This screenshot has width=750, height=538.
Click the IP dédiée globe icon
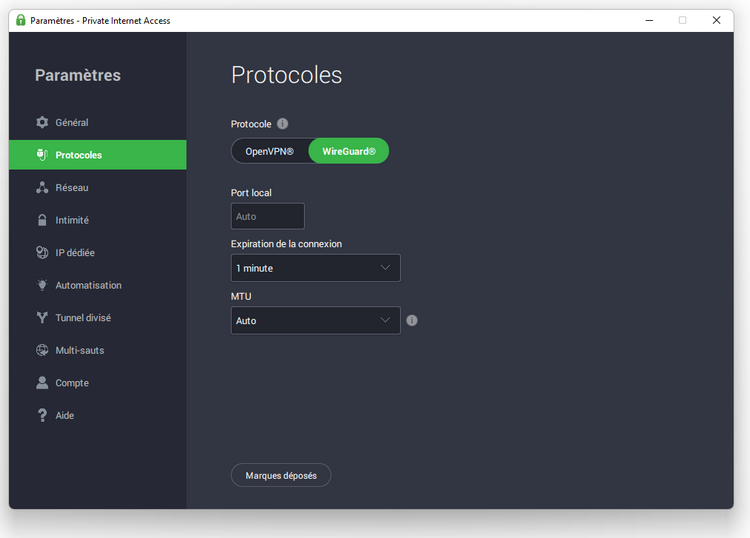42,253
